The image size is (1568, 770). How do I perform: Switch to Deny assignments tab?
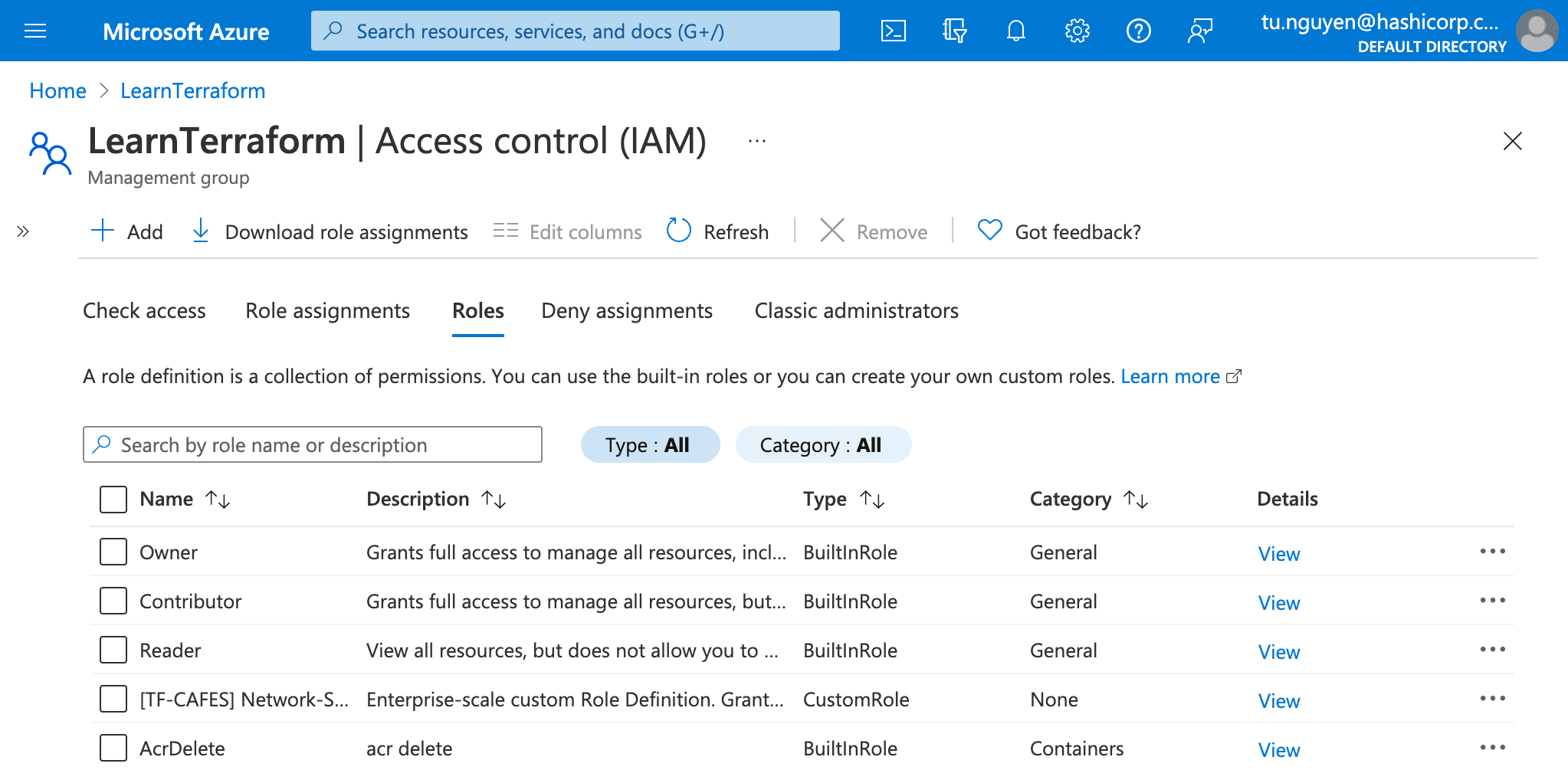(627, 310)
